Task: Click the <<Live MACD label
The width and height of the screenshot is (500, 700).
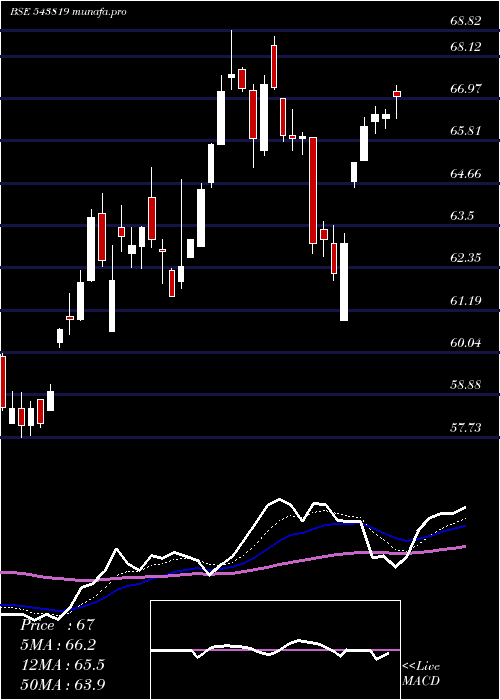Action: 421,674
